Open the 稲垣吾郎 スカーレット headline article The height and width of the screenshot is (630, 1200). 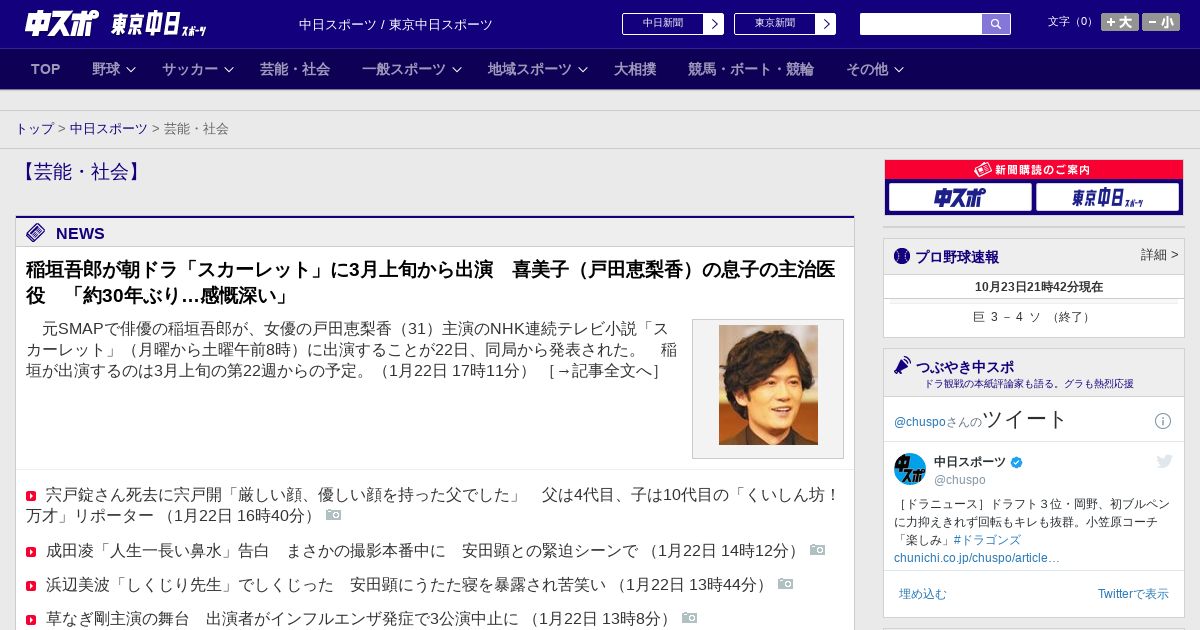pos(430,283)
